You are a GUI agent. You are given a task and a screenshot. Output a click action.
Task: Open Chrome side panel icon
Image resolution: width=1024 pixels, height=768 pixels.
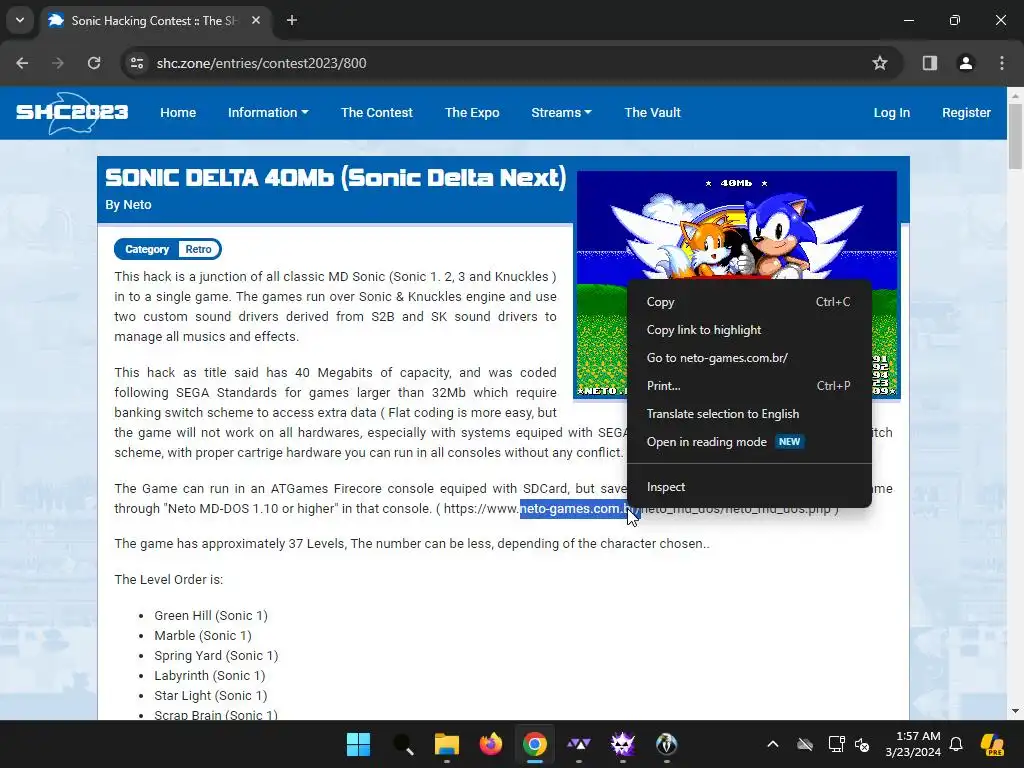929,63
